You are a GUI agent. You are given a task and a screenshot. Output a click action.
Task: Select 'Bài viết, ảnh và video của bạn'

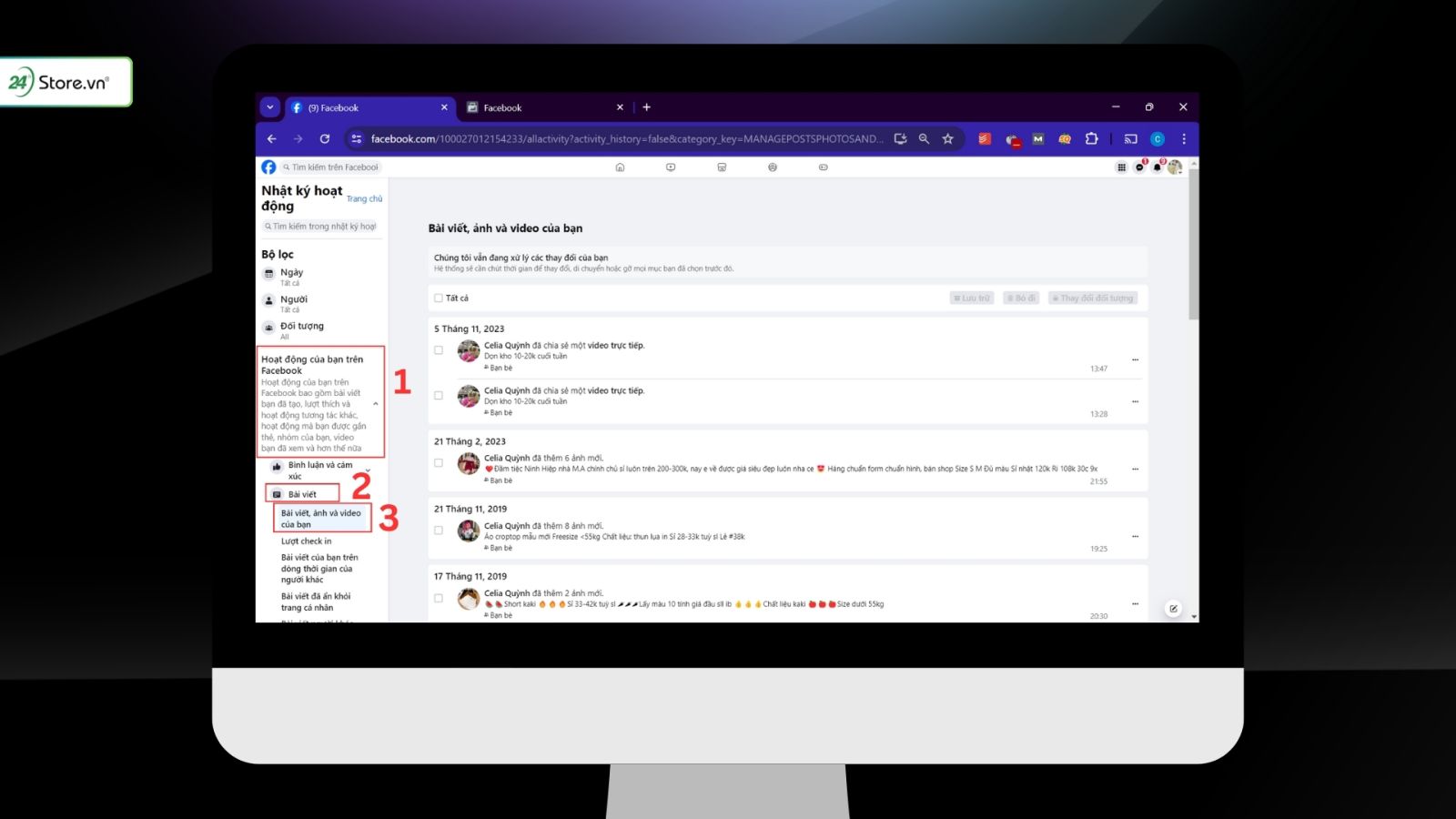tap(321, 519)
